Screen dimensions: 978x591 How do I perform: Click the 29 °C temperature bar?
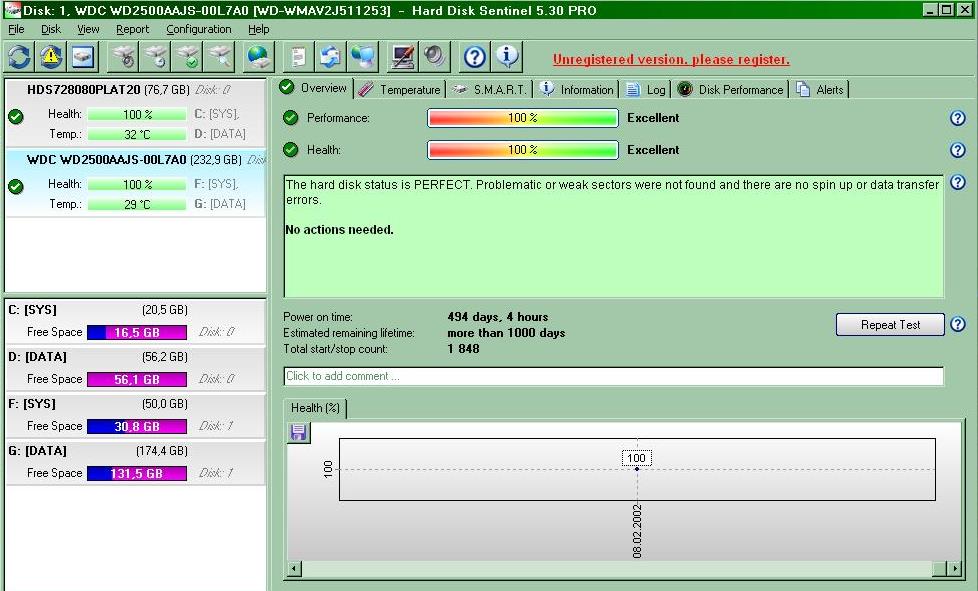pyautogui.click(x=137, y=204)
